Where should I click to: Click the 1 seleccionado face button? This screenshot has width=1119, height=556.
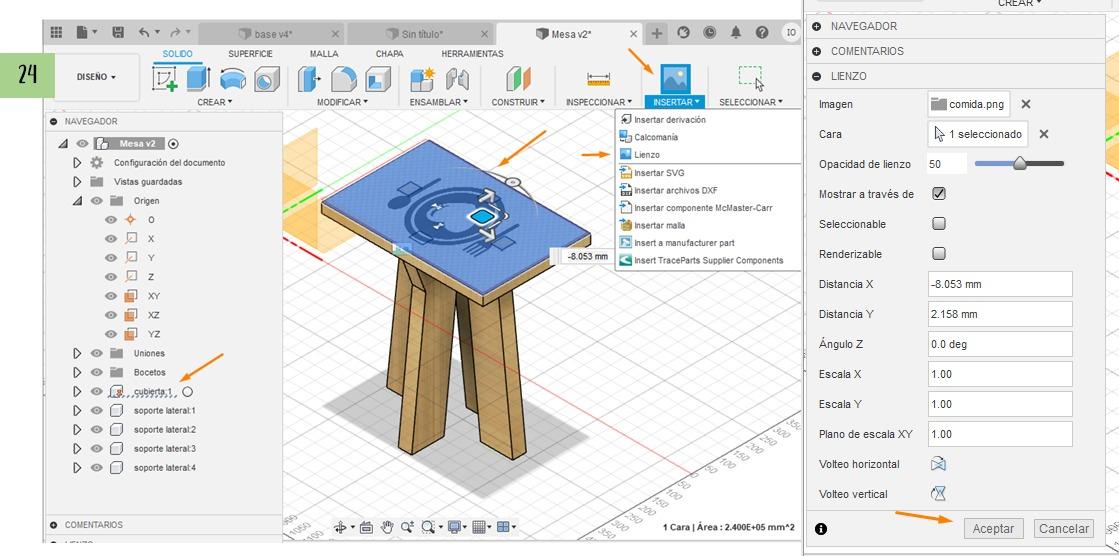click(978, 134)
